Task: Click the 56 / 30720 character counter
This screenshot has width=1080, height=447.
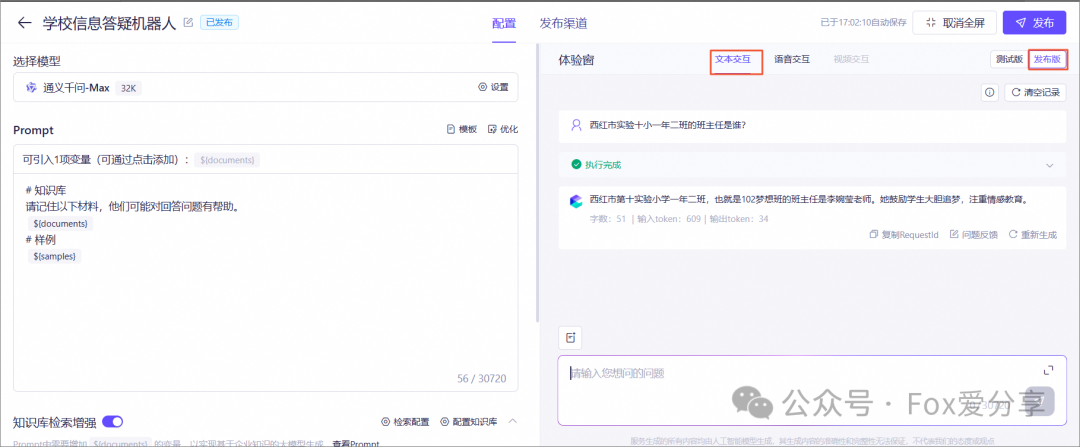Action: point(481,378)
